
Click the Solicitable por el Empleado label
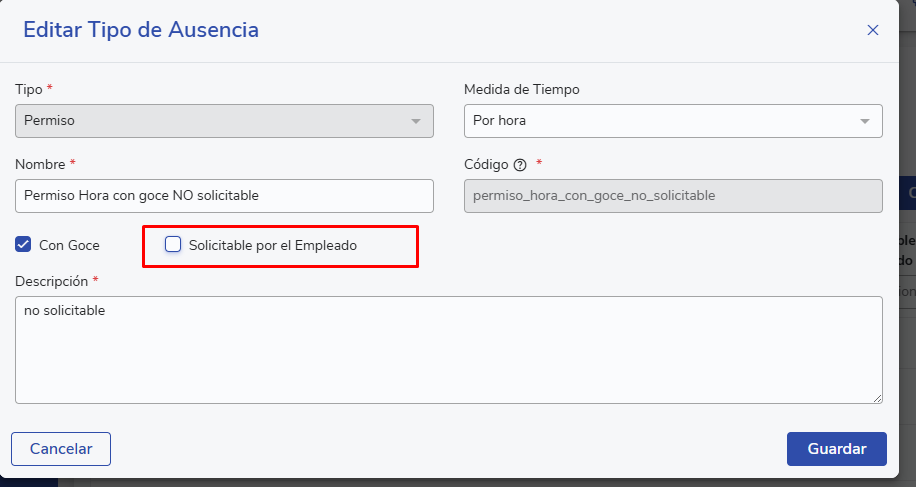[273, 245]
